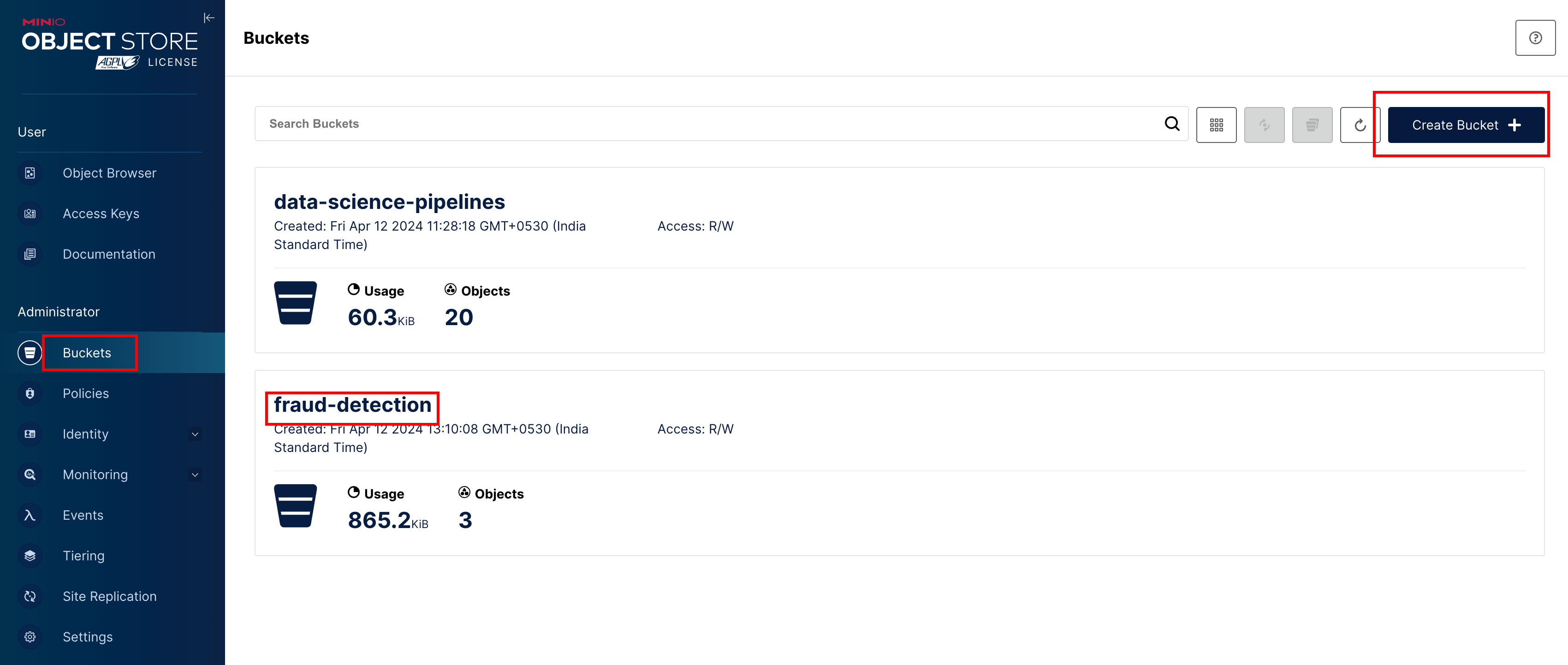
Task: Click the 865.2 KiB usage value
Action: [388, 520]
